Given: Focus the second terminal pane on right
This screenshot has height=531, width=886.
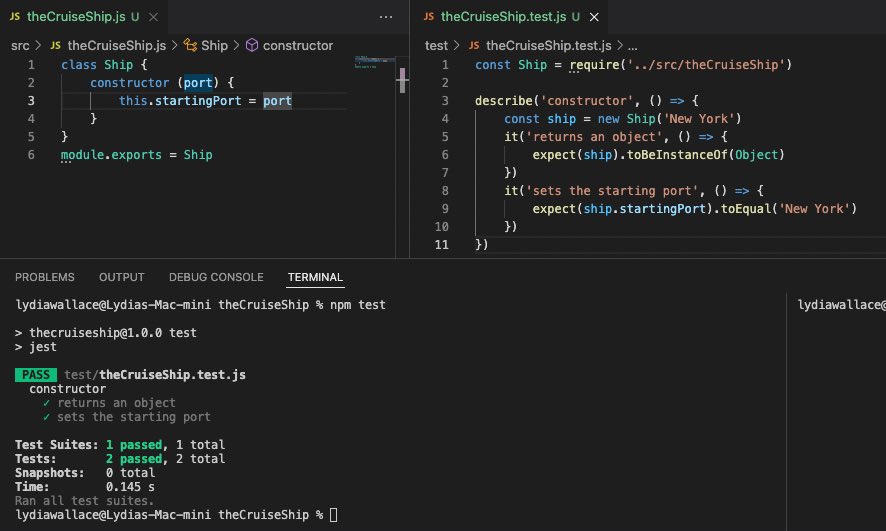Looking at the screenshot, I should tap(836, 411).
